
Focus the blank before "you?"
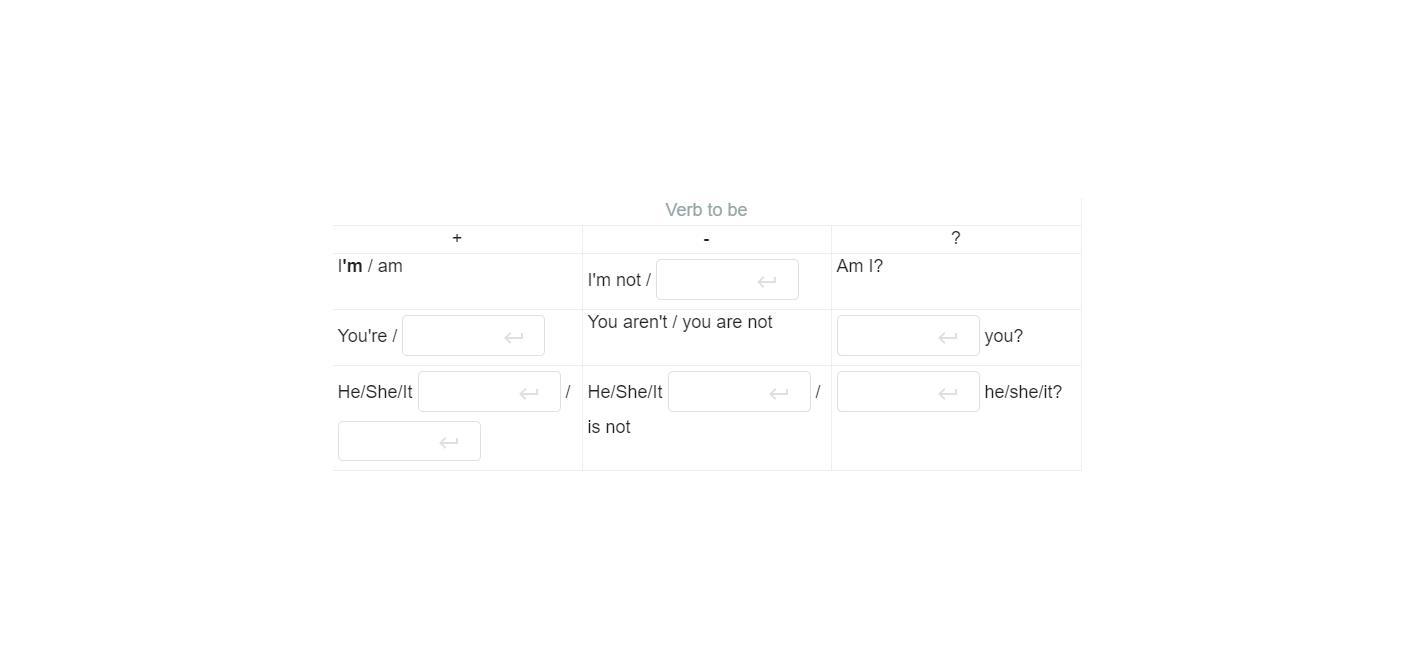pos(888,336)
